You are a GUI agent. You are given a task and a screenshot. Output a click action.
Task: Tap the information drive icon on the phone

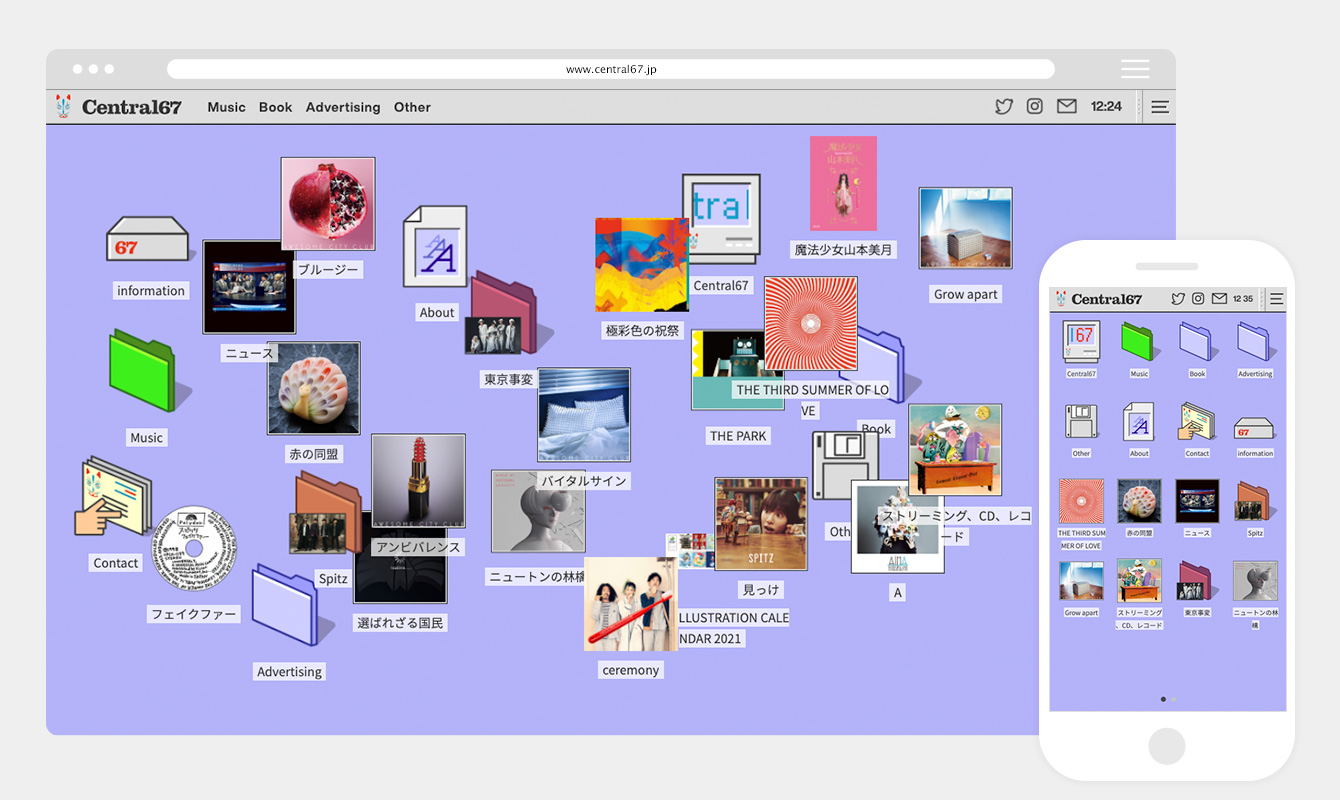(x=1255, y=427)
